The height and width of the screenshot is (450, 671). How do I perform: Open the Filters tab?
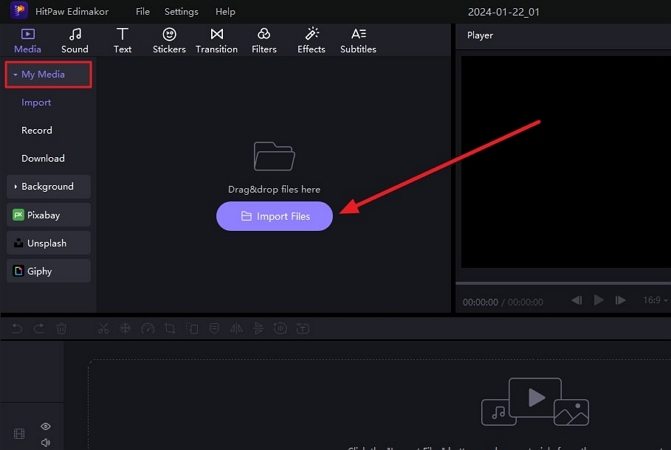(264, 41)
